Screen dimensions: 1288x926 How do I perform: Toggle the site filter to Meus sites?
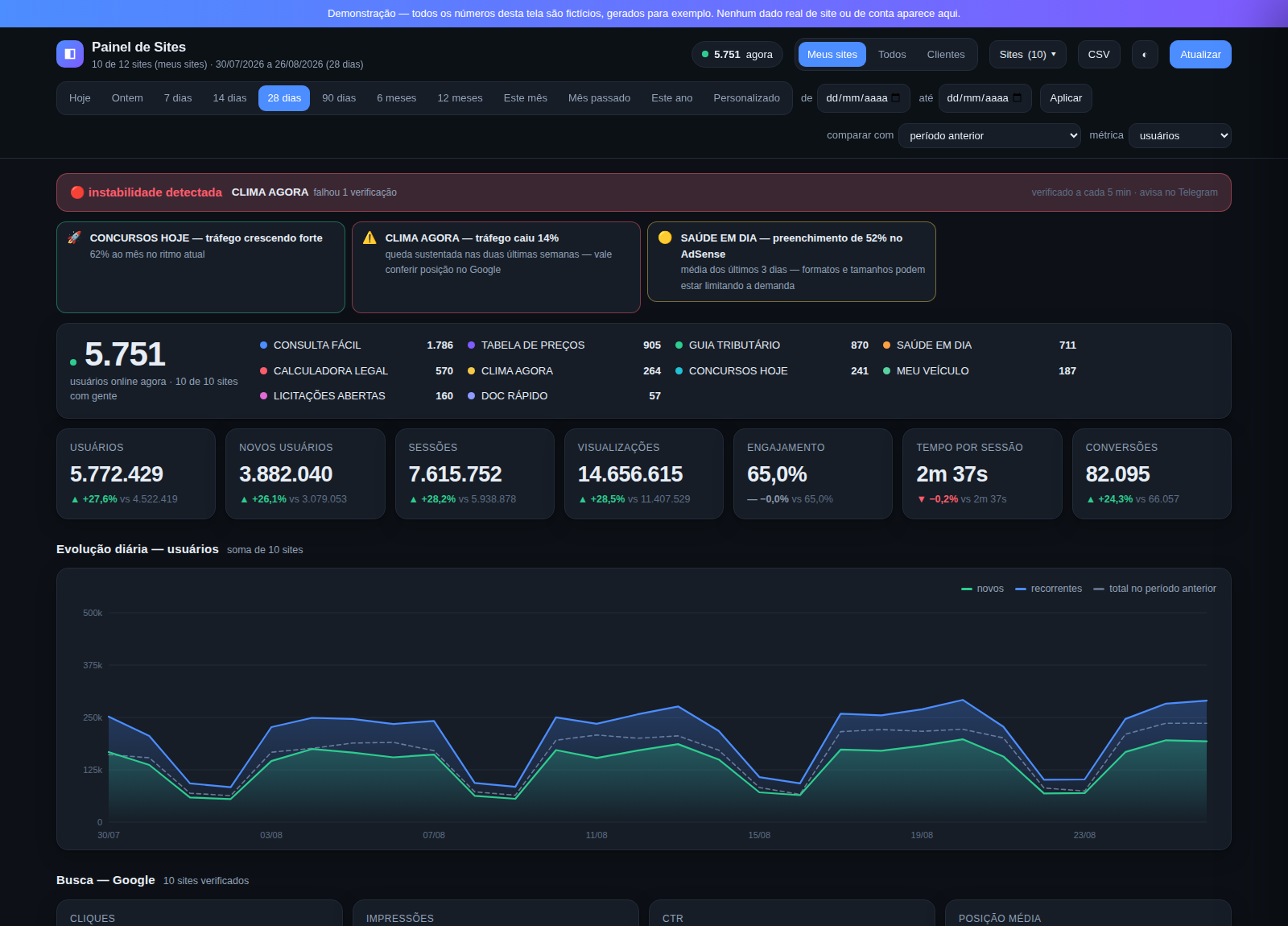[x=832, y=55]
